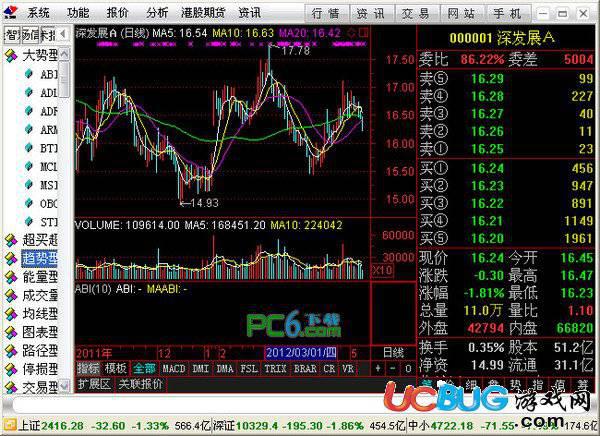Screen dimensions: 600x436
Task: Click the 资讯 button beside 行情
Action: (x=371, y=14)
